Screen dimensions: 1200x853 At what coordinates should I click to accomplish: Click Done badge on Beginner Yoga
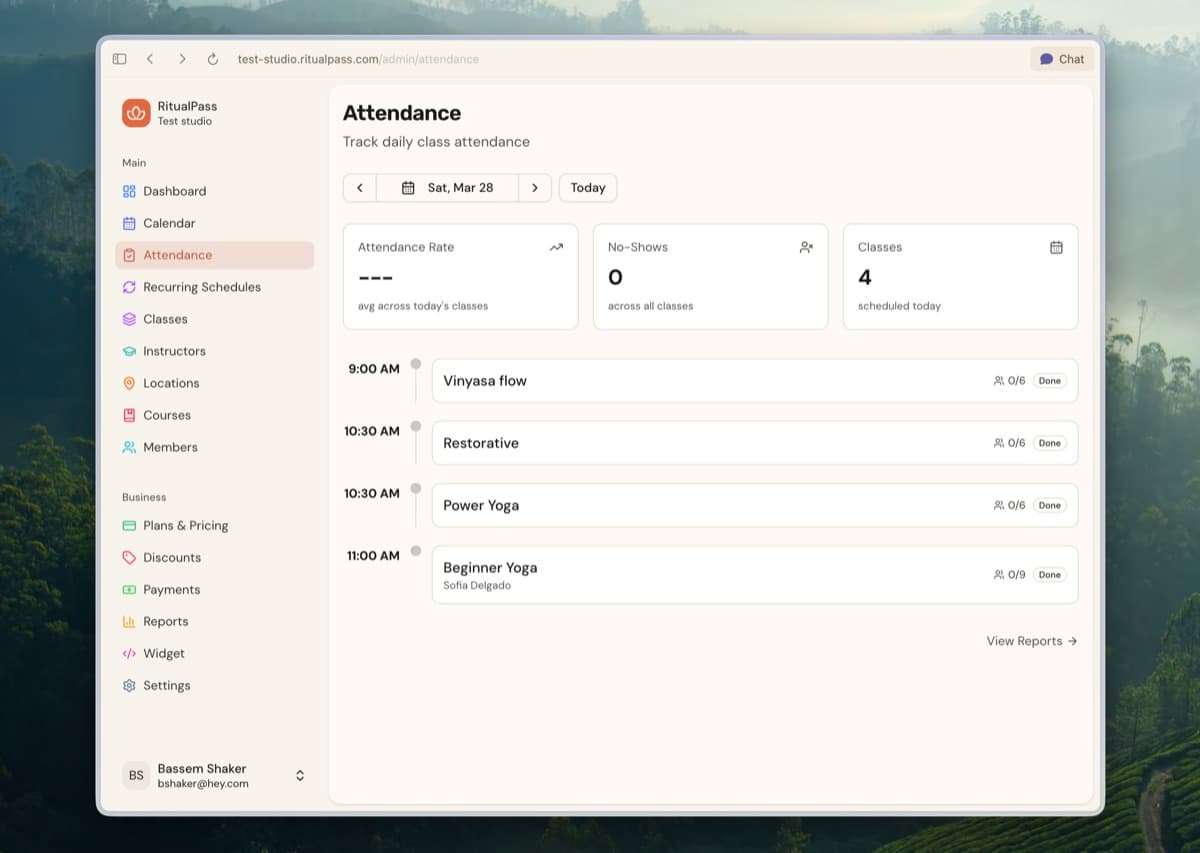[x=1049, y=575]
